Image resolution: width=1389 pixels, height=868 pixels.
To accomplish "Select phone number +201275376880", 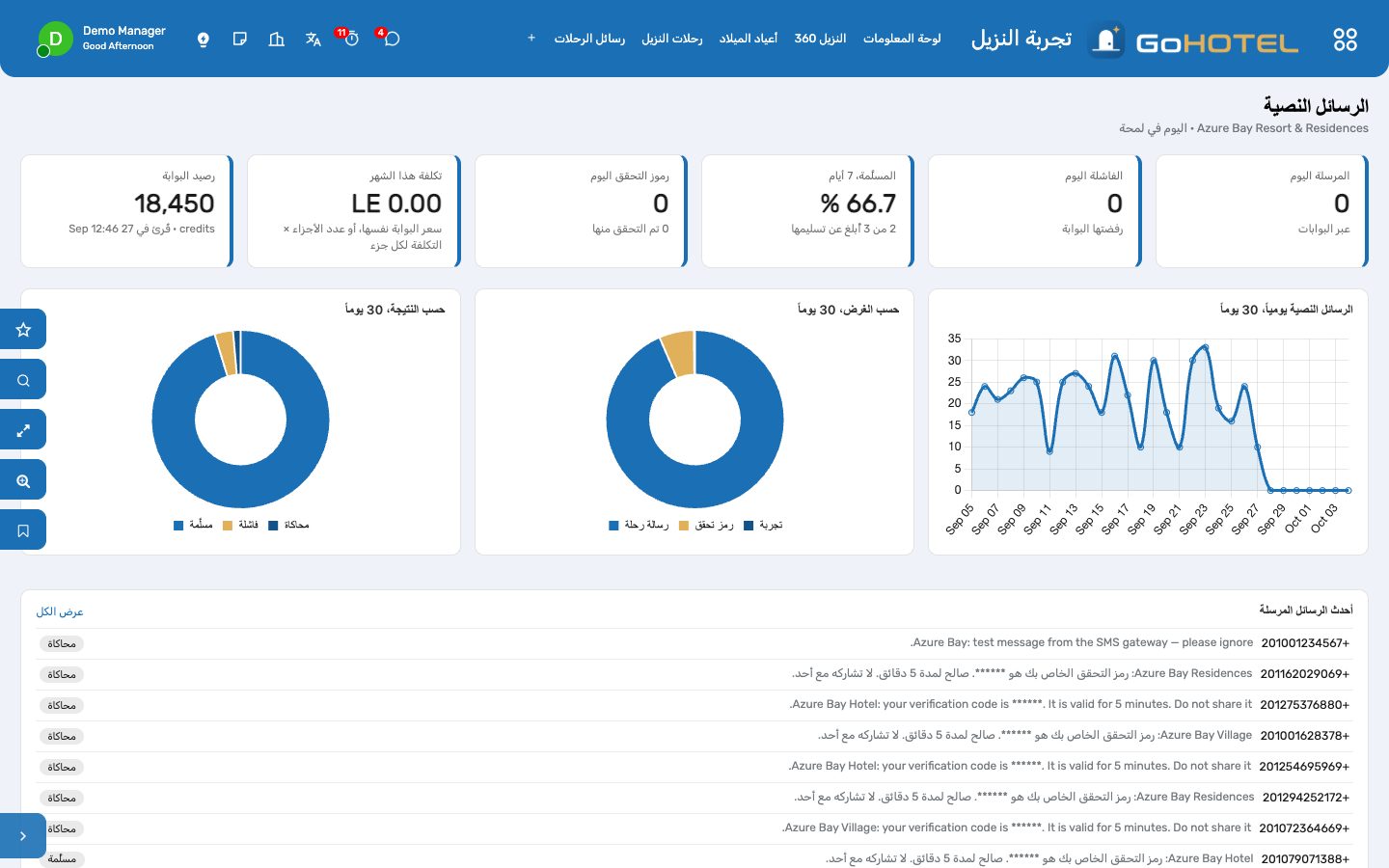I will pos(1305,705).
